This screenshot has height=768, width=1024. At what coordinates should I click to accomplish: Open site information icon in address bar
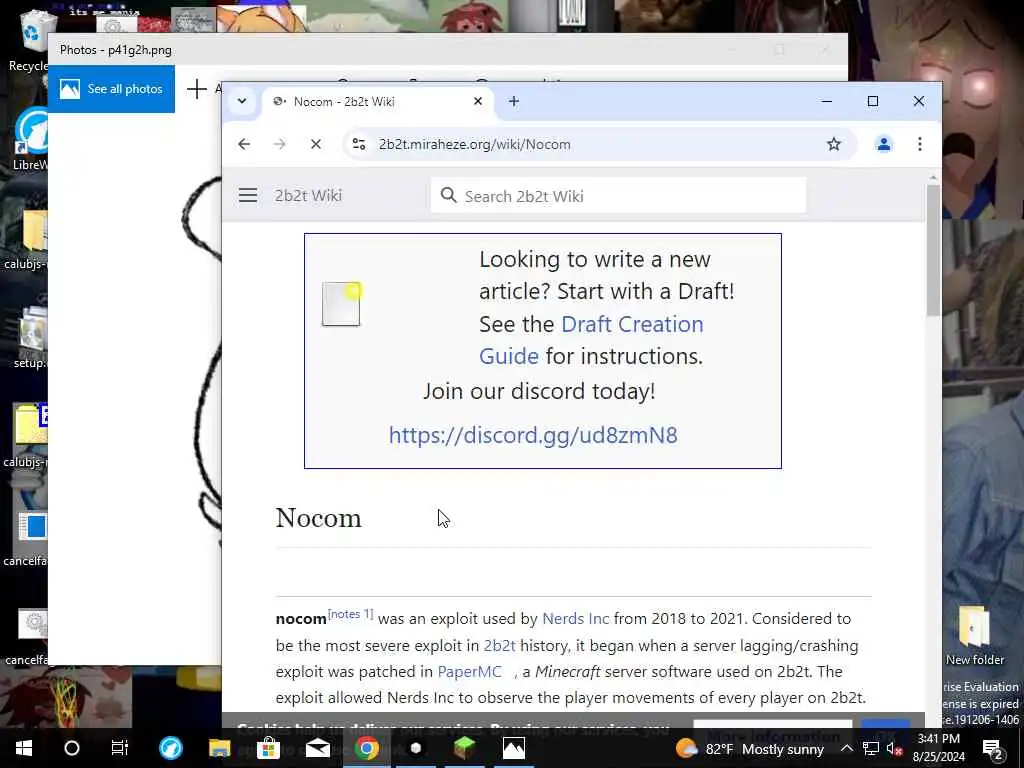tap(359, 144)
